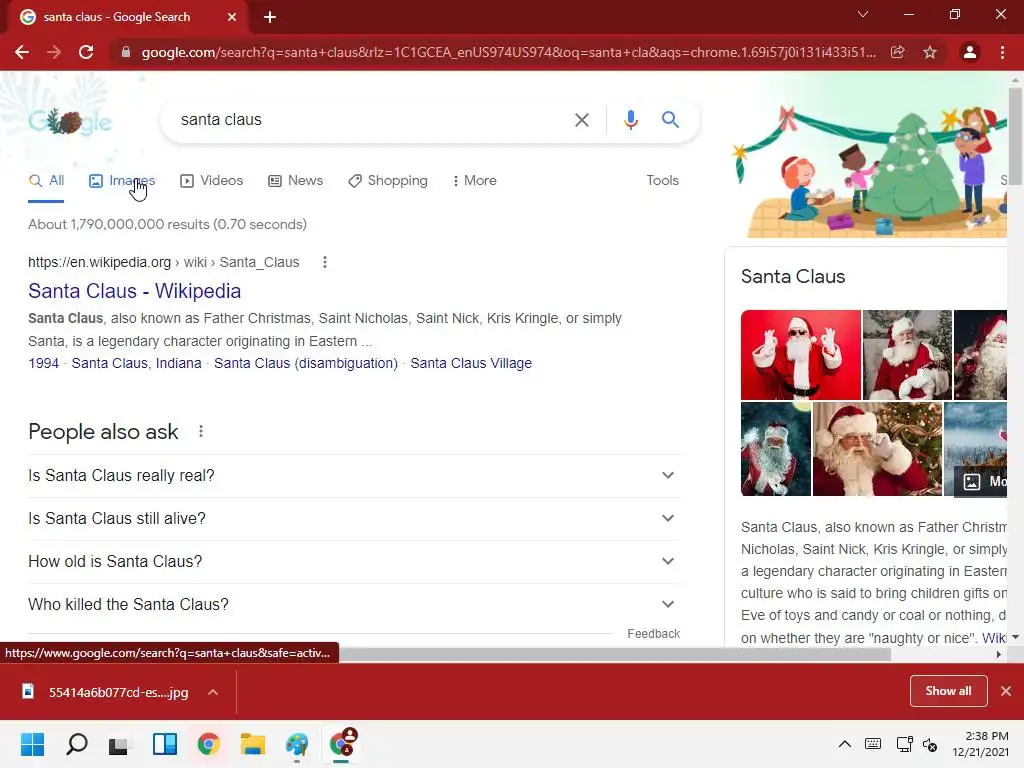Expand 'Is Santa Claus really real?'
The width and height of the screenshot is (1024, 768).
coord(354,475)
